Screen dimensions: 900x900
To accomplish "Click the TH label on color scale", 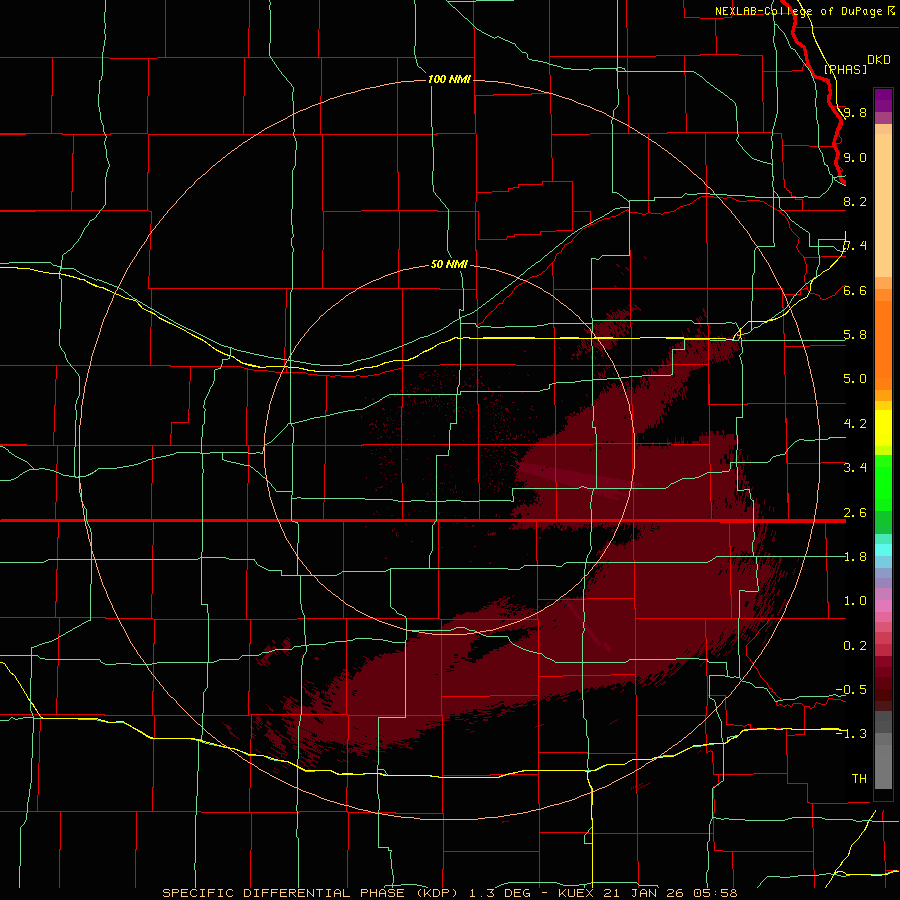I will click(x=859, y=779).
